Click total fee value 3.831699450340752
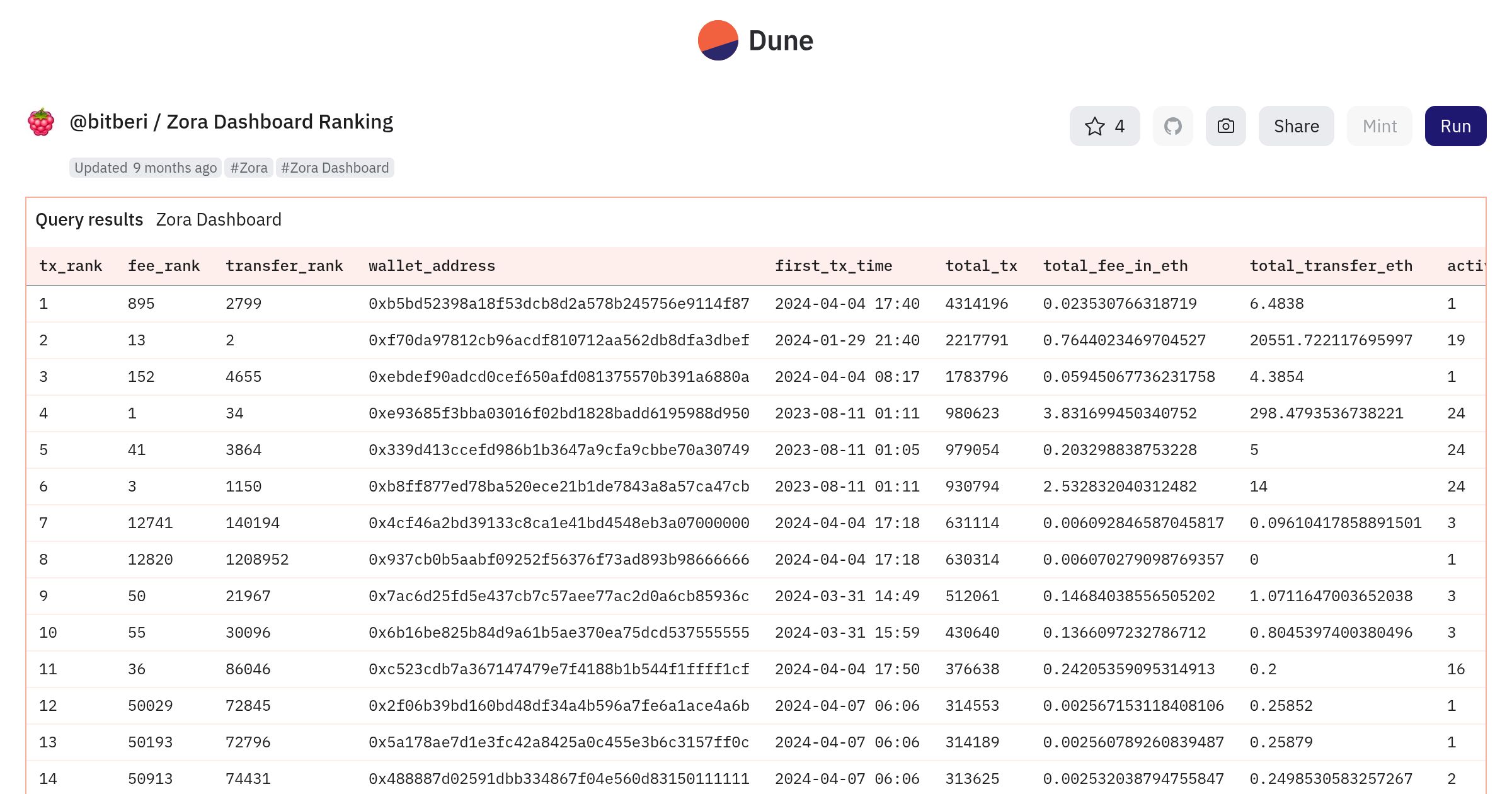This screenshot has width=1512, height=794. [x=1120, y=413]
